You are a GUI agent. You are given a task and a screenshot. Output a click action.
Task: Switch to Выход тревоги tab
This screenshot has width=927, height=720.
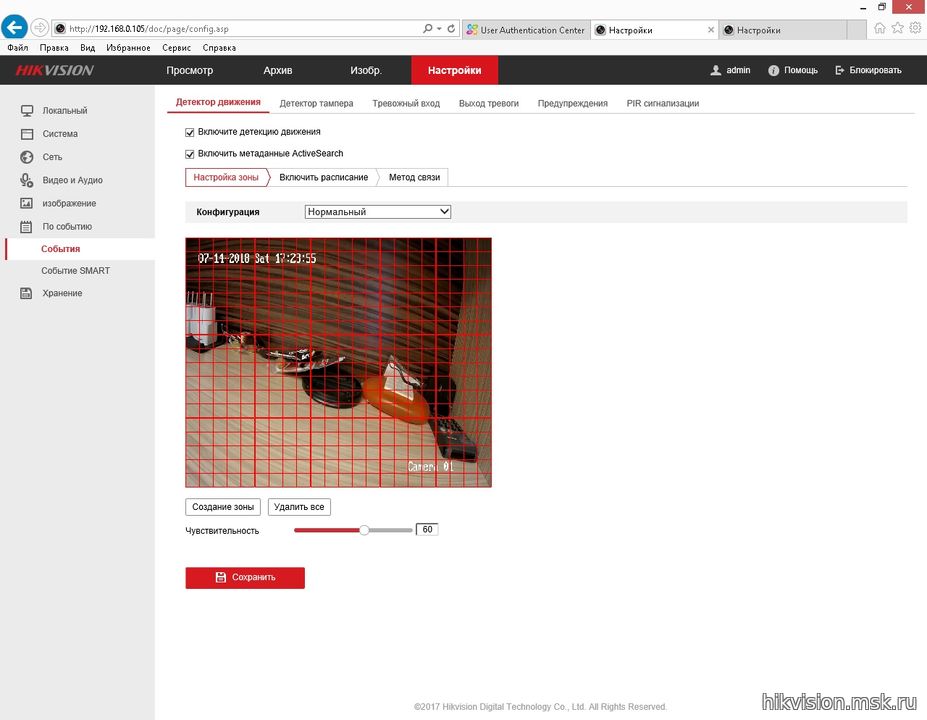pos(489,103)
